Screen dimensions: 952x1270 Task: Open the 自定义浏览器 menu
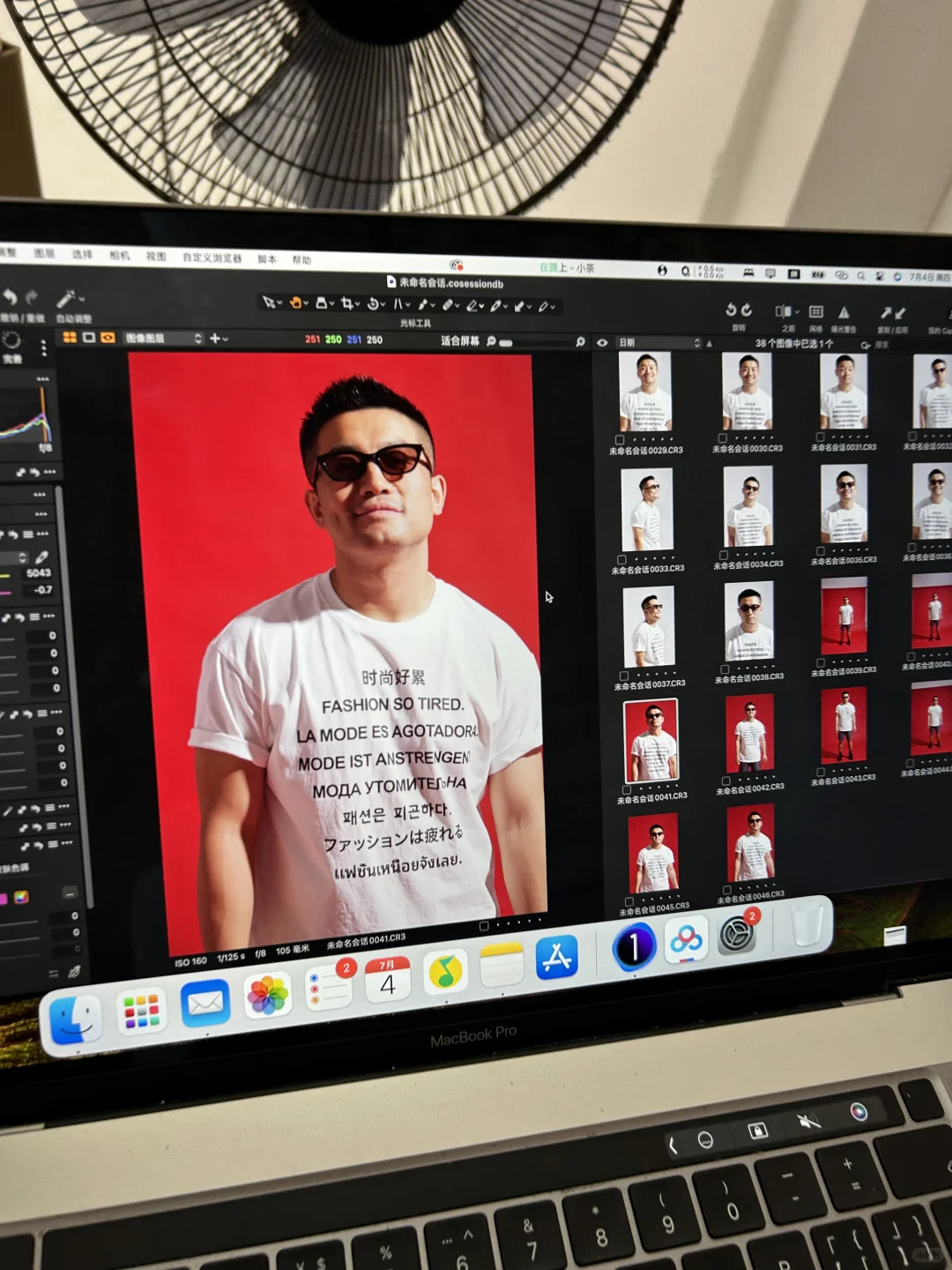212,258
